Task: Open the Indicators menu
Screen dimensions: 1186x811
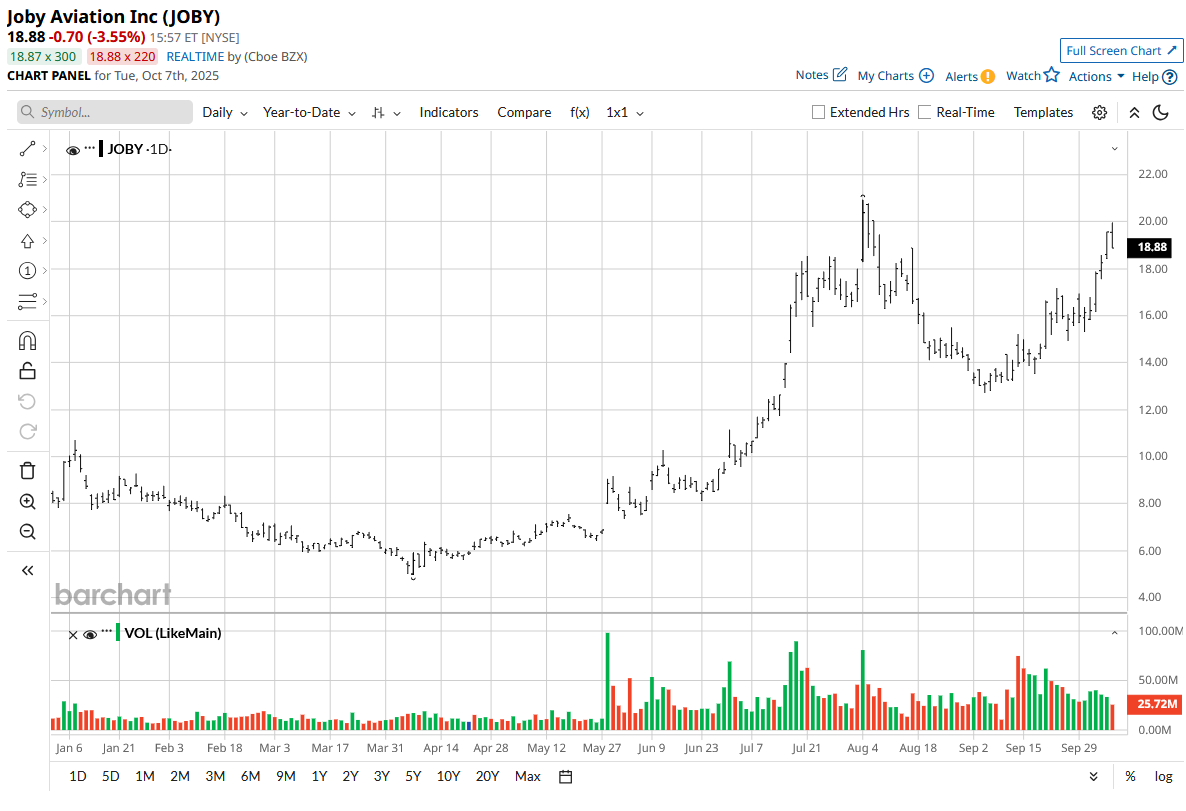Action: point(449,113)
